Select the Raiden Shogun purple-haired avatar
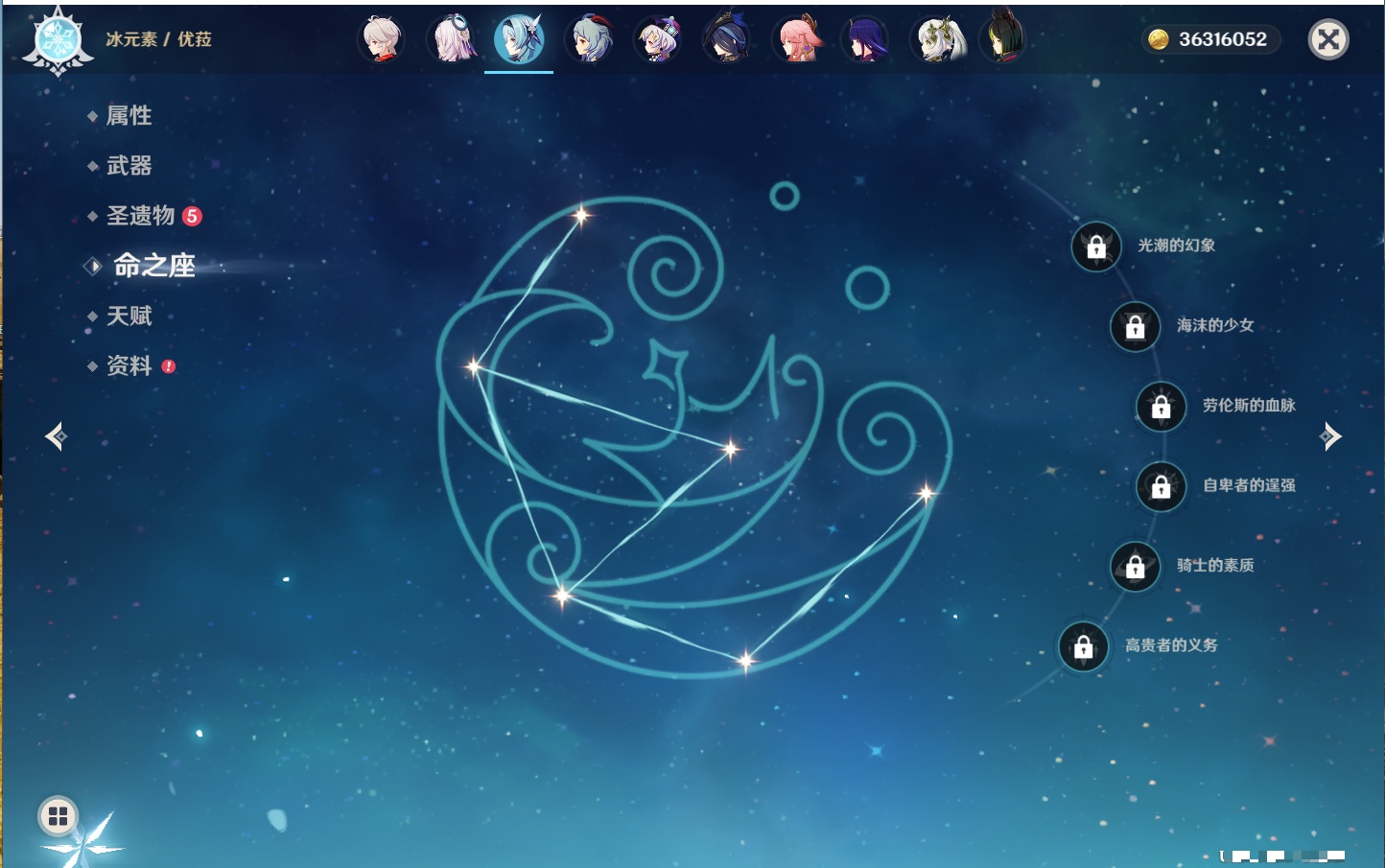The height and width of the screenshot is (868, 1385). pyautogui.click(x=865, y=39)
